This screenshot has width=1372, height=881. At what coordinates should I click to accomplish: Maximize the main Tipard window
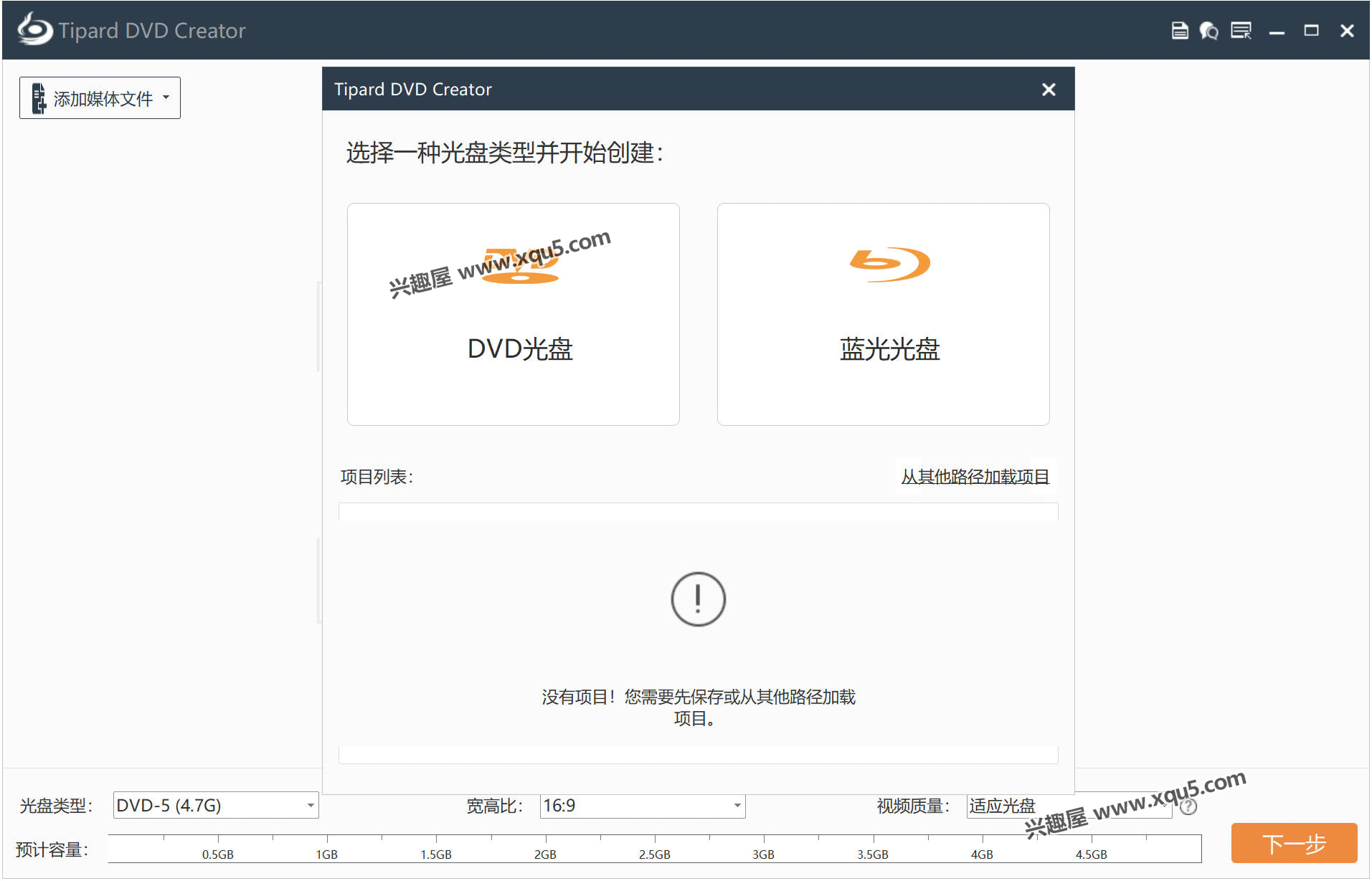point(1311,31)
